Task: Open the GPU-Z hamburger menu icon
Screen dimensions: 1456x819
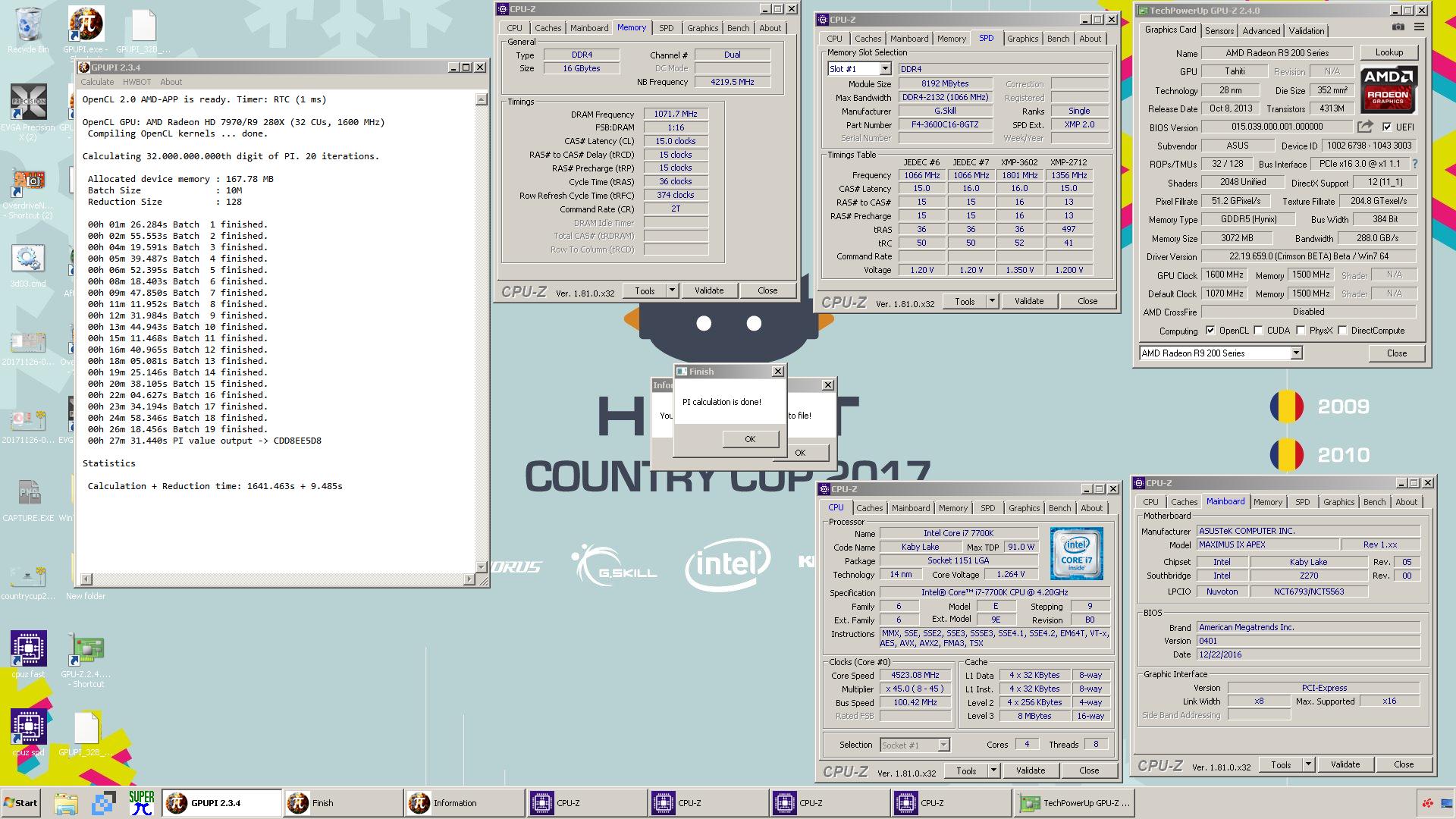Action: 1419,27
